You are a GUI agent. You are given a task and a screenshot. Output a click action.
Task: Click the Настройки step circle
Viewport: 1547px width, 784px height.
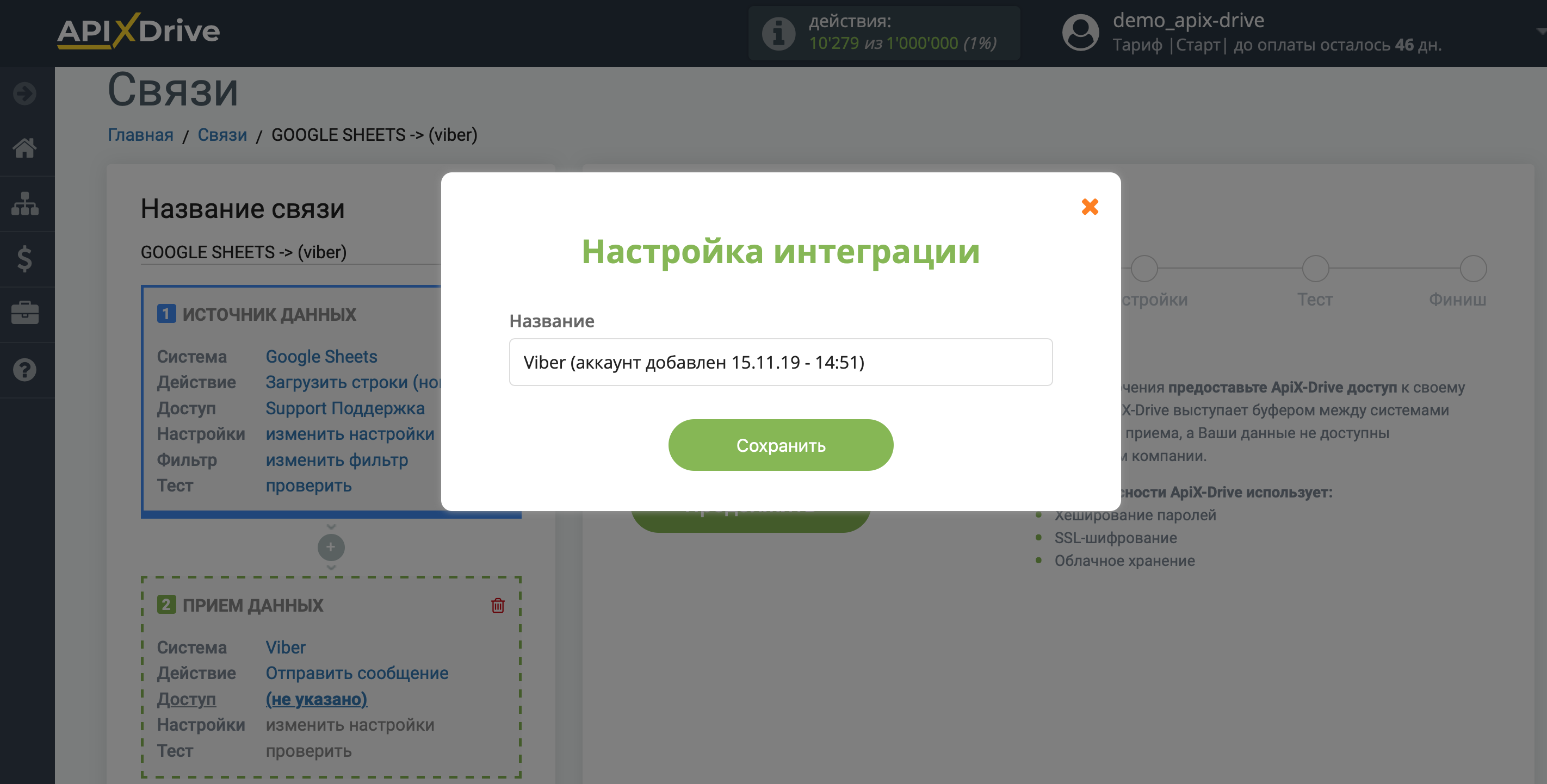click(1144, 269)
